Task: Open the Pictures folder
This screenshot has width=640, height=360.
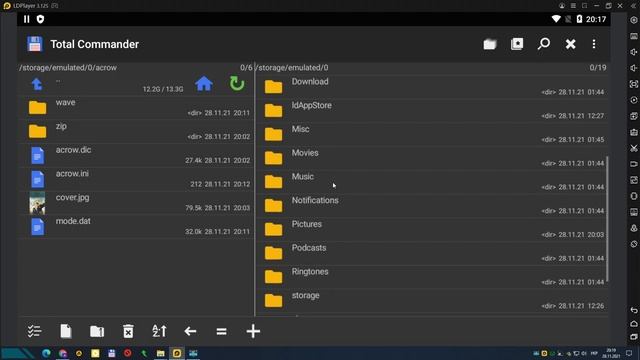Action: (432, 229)
